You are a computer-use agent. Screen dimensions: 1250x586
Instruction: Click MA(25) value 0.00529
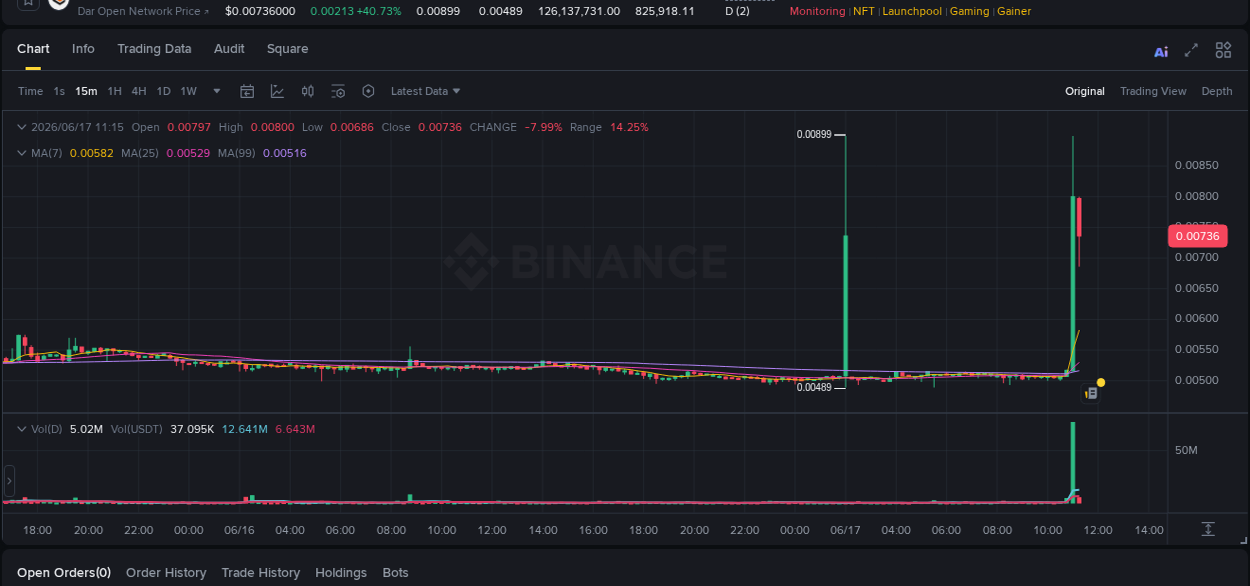point(187,153)
